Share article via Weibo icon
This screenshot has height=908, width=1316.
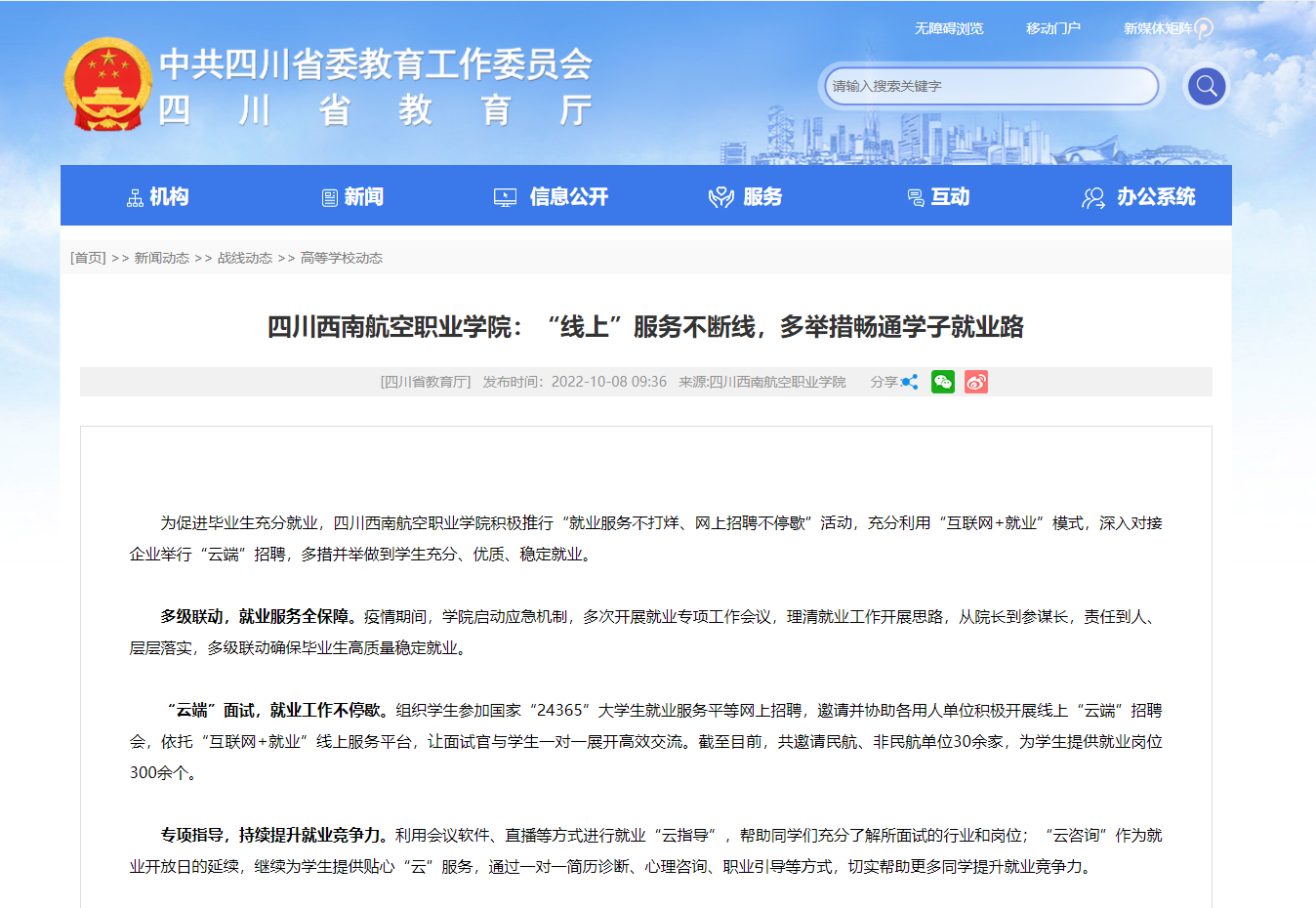coord(975,382)
